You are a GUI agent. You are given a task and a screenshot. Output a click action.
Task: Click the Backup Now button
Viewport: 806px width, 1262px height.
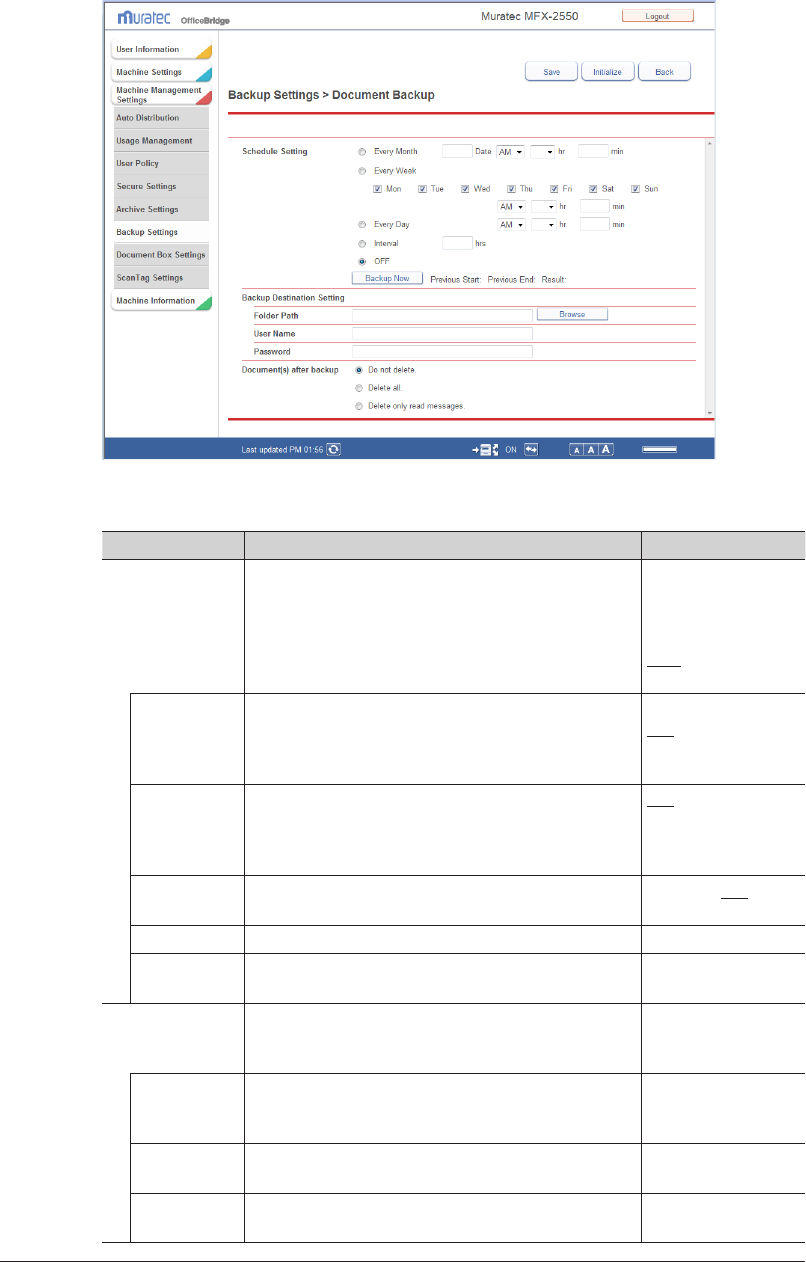pyautogui.click(x=387, y=279)
